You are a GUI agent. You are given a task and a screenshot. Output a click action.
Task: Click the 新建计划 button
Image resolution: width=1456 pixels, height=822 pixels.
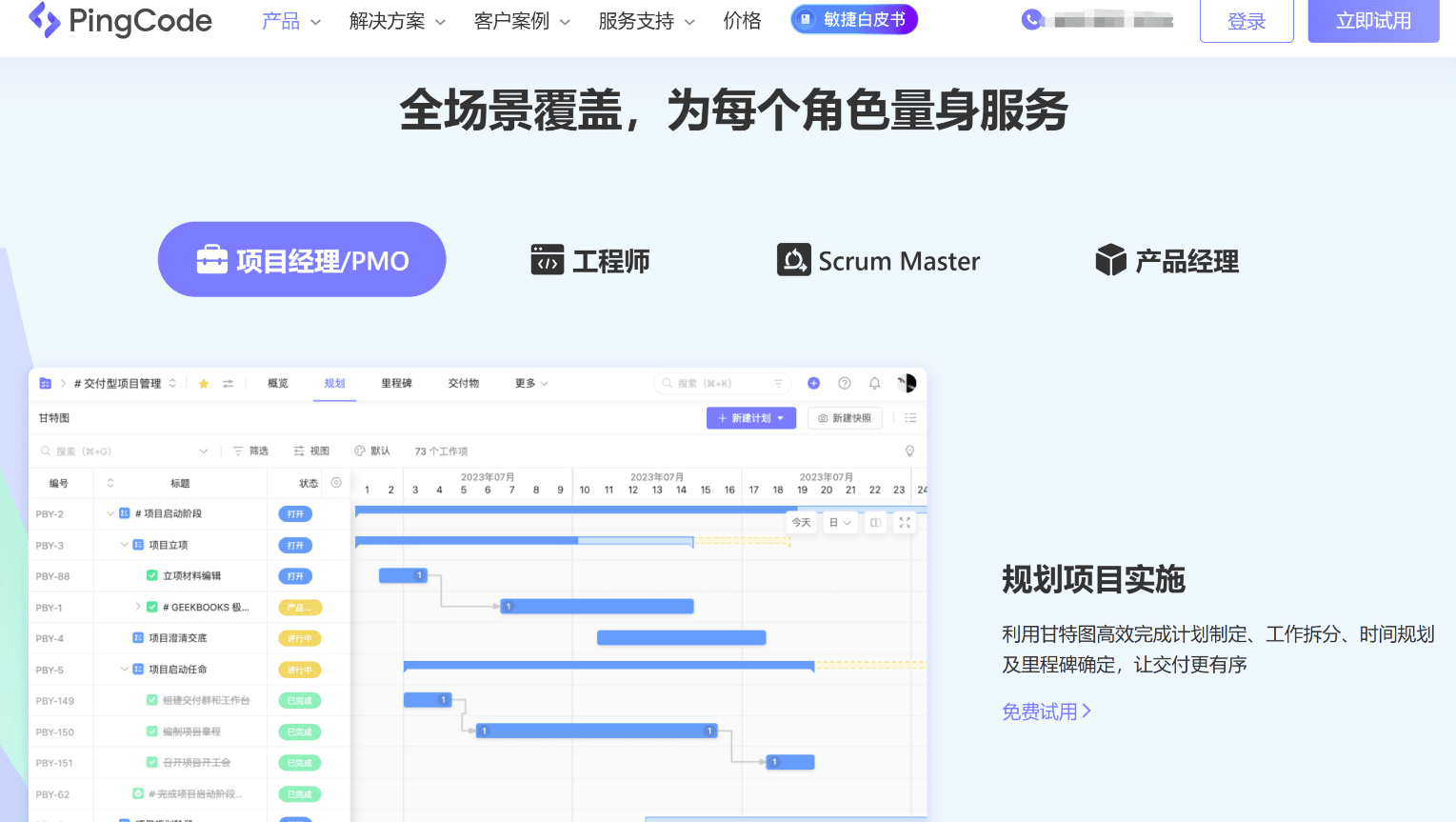[751, 418]
